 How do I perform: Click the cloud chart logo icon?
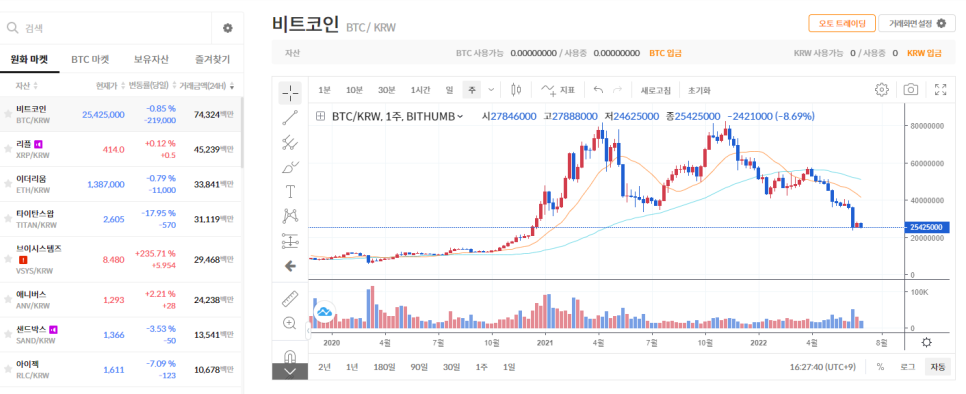(x=324, y=312)
